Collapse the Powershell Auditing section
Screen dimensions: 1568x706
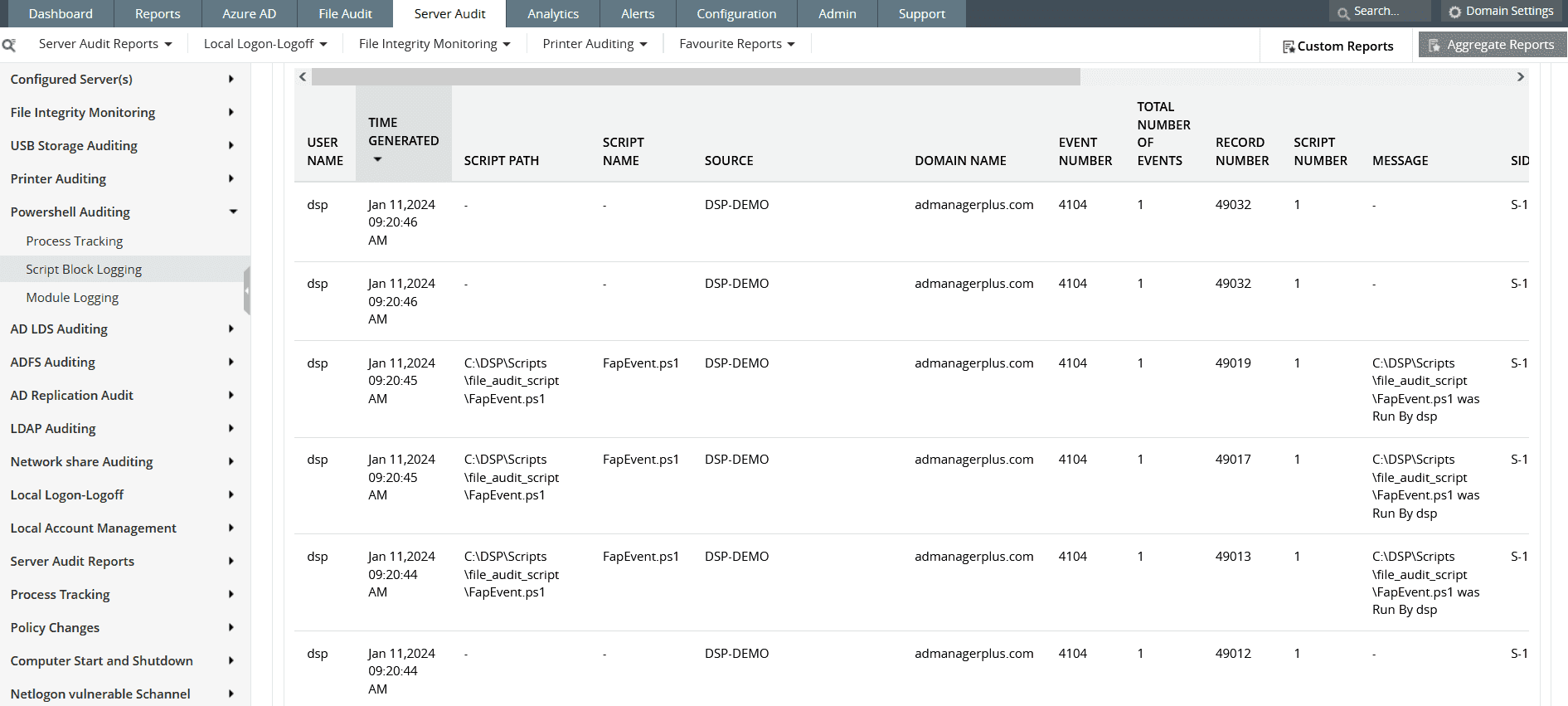point(233,212)
